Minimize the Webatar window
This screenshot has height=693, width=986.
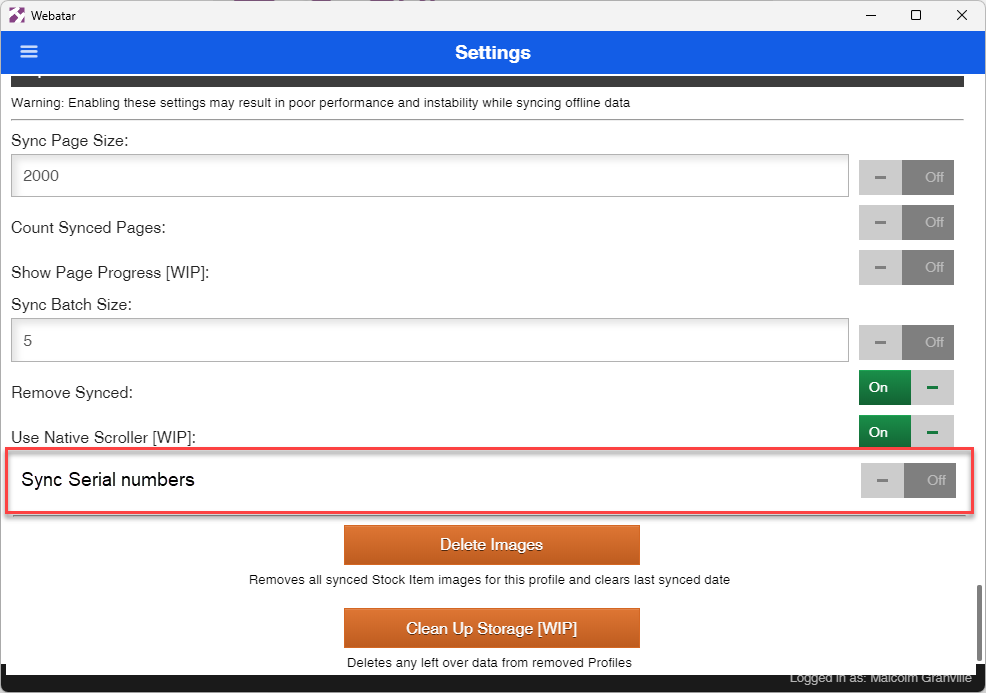pos(869,15)
